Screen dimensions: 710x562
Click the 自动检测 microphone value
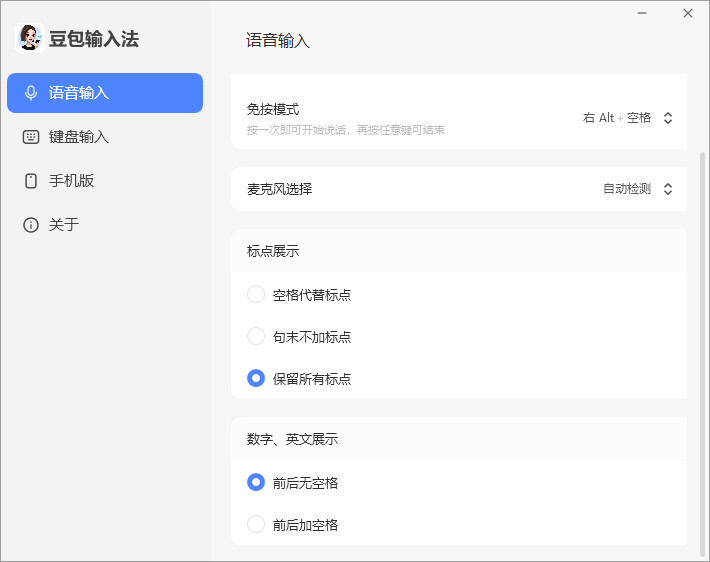tap(627, 189)
